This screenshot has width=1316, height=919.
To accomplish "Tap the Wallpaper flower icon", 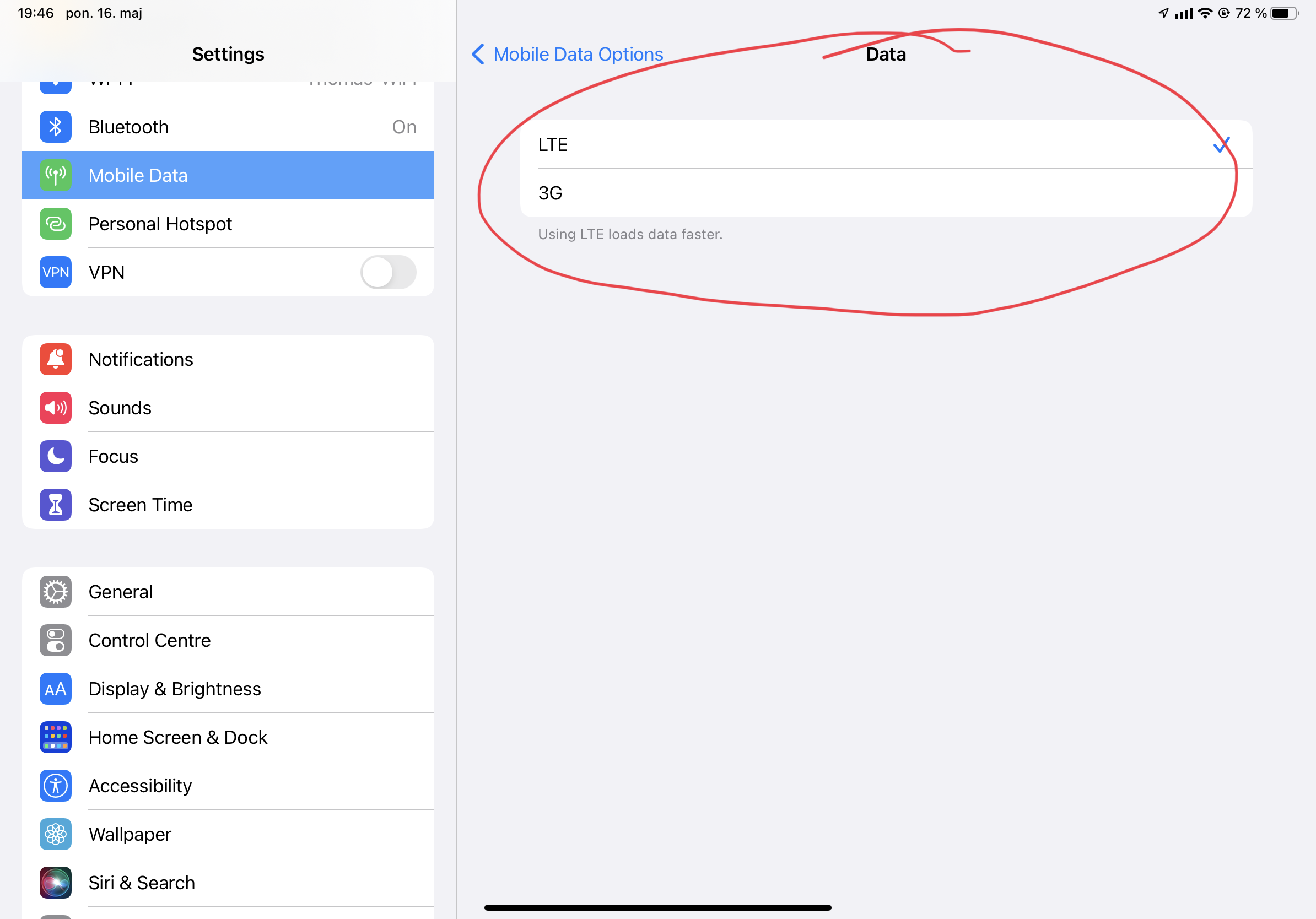I will (x=56, y=834).
